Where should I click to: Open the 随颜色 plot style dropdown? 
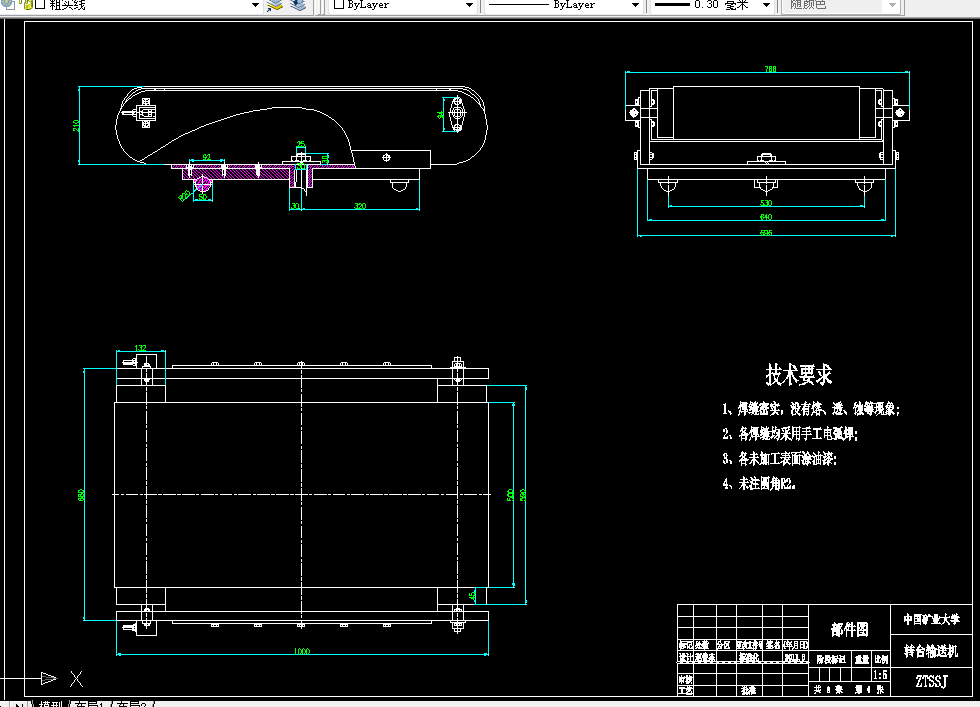point(892,5)
